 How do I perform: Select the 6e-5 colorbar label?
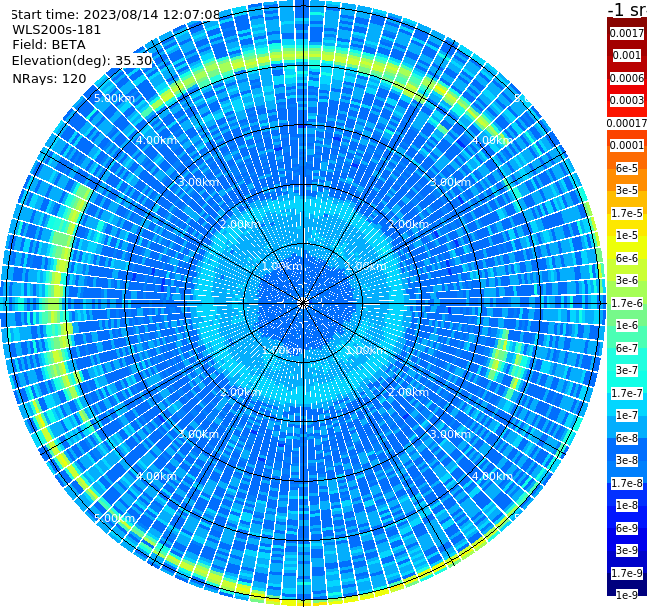coord(627,168)
